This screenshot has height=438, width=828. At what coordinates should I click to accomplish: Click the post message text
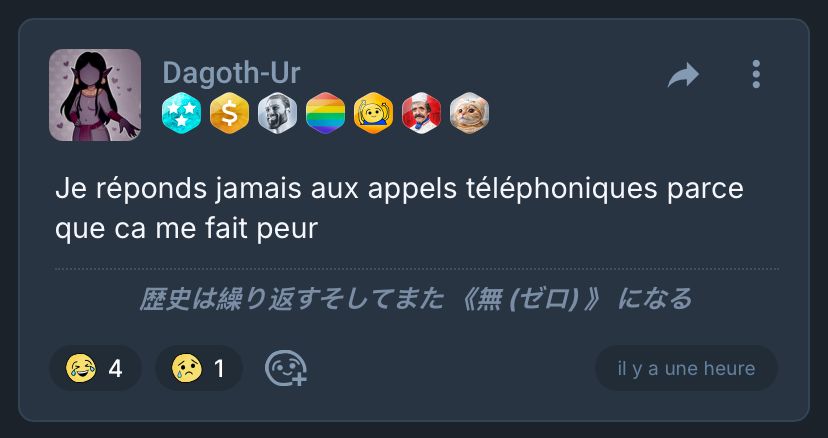(x=399, y=209)
